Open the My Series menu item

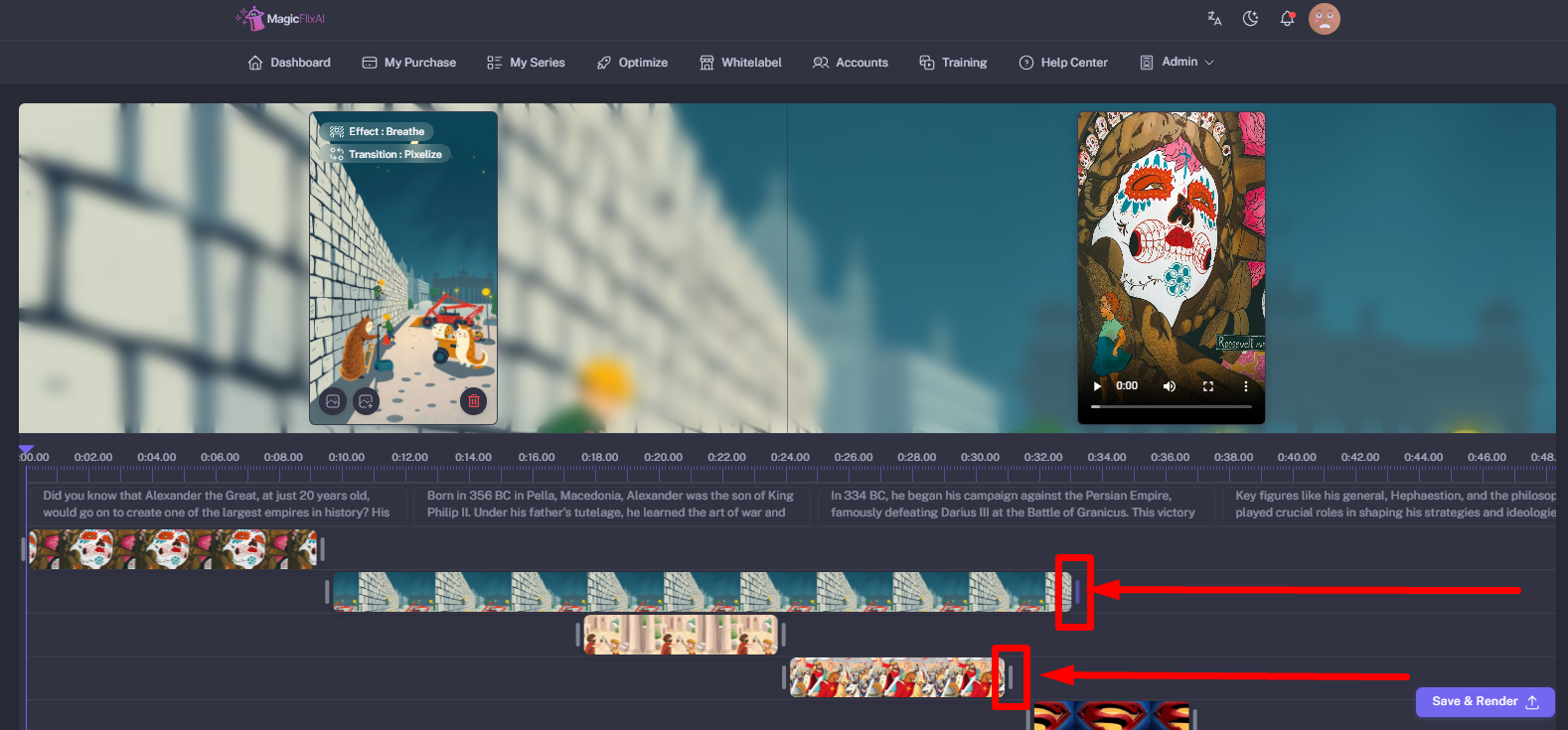click(x=526, y=62)
